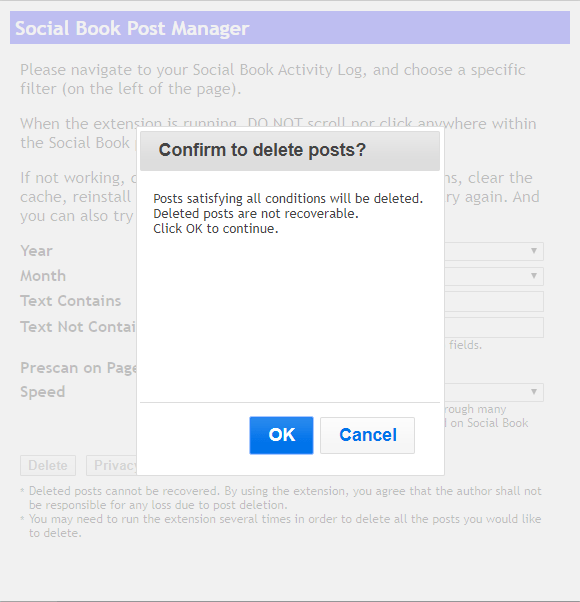Confirm deletion with the OK button

click(281, 435)
